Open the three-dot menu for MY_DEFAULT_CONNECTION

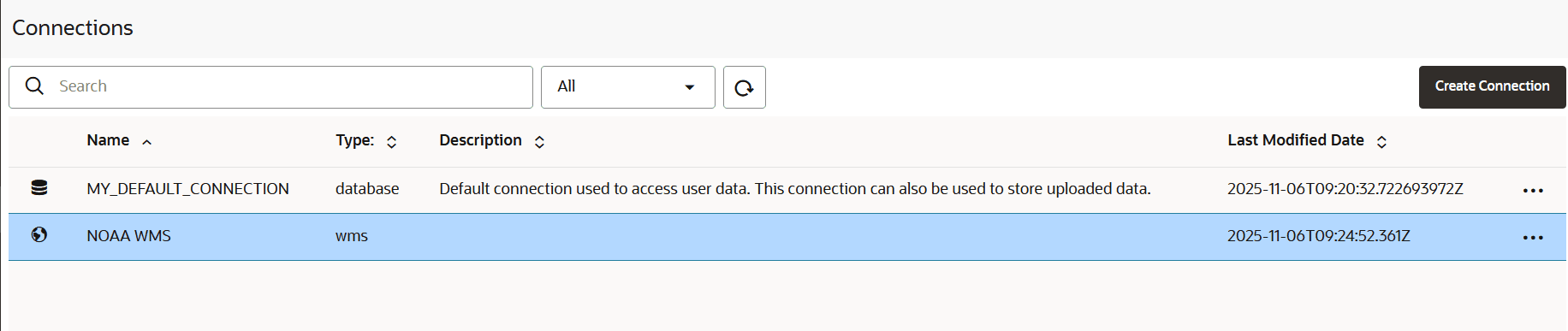coord(1533,190)
